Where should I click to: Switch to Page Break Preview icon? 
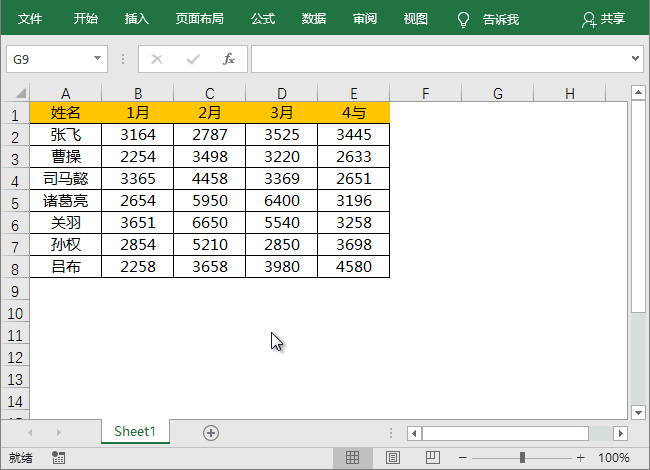point(432,458)
